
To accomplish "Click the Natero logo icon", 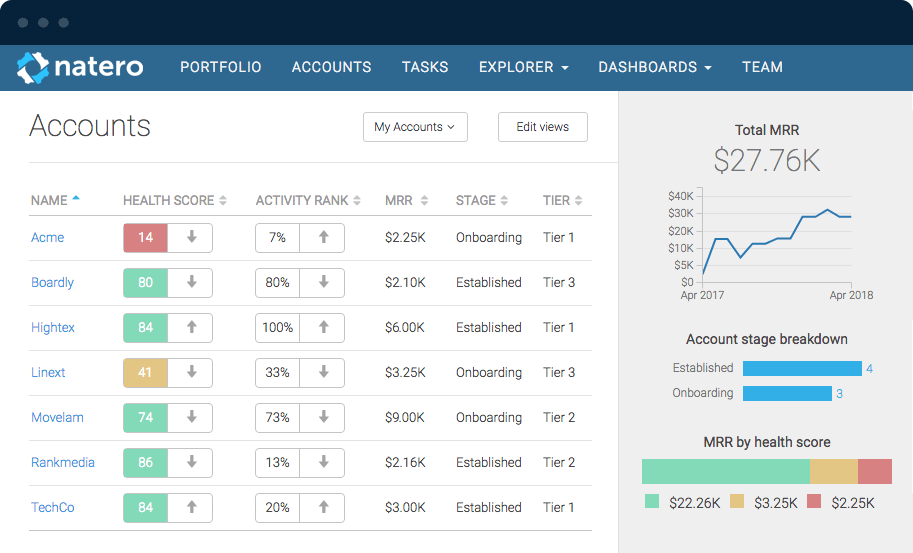I will [33, 68].
